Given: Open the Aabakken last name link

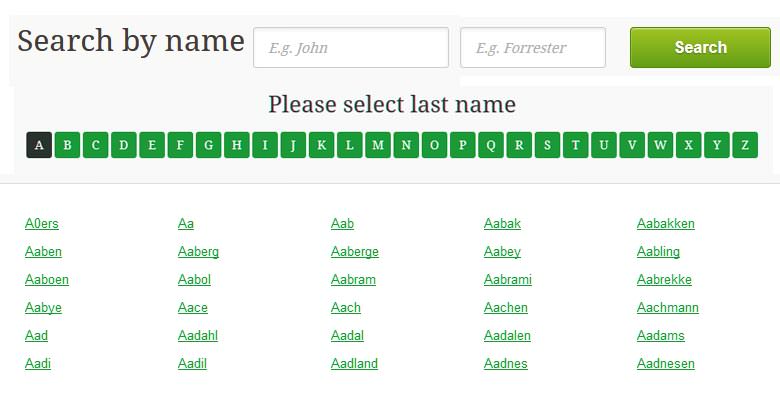Looking at the screenshot, I should click(x=665, y=224).
